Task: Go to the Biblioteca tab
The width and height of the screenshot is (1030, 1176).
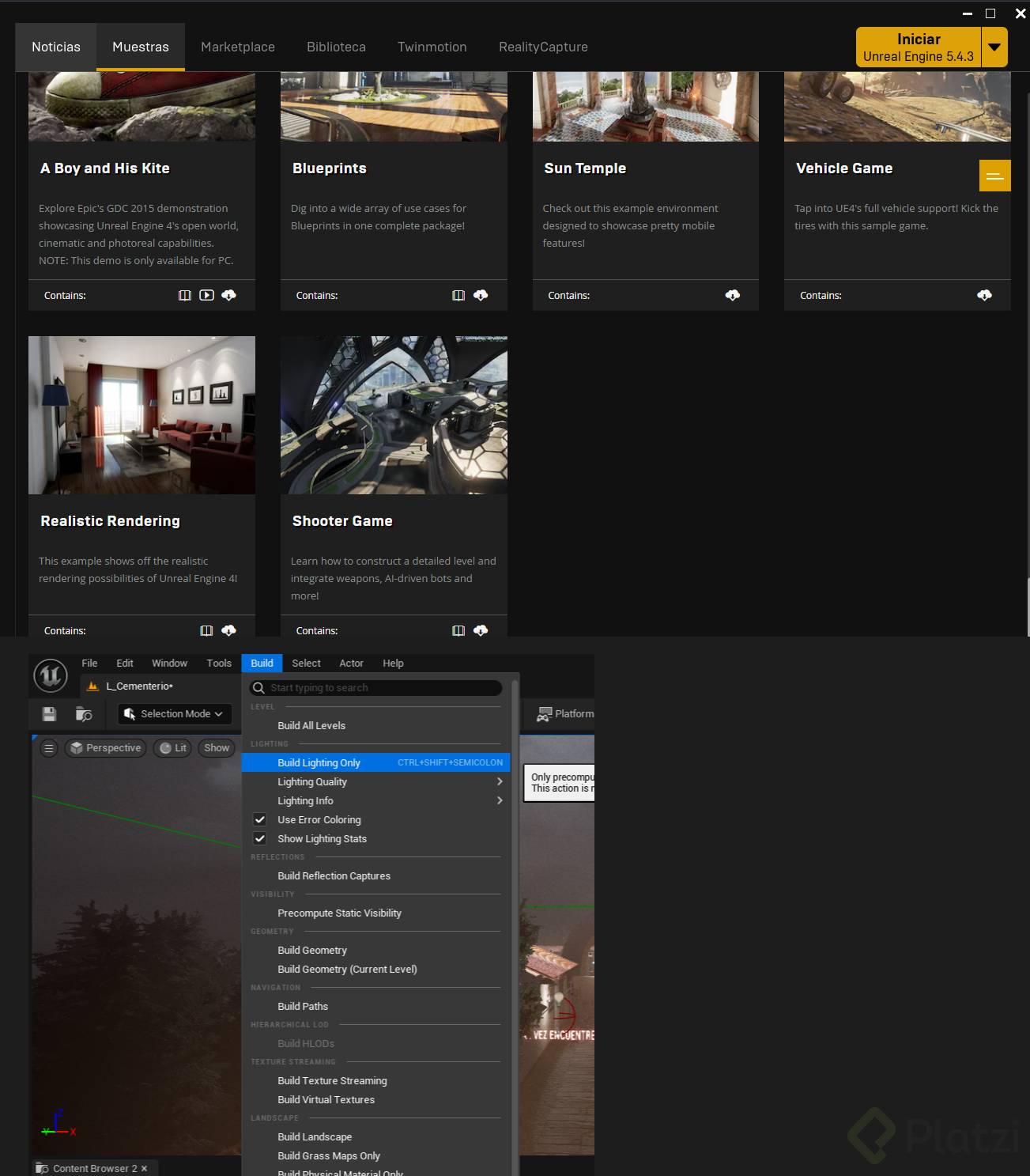Action: 336,47
